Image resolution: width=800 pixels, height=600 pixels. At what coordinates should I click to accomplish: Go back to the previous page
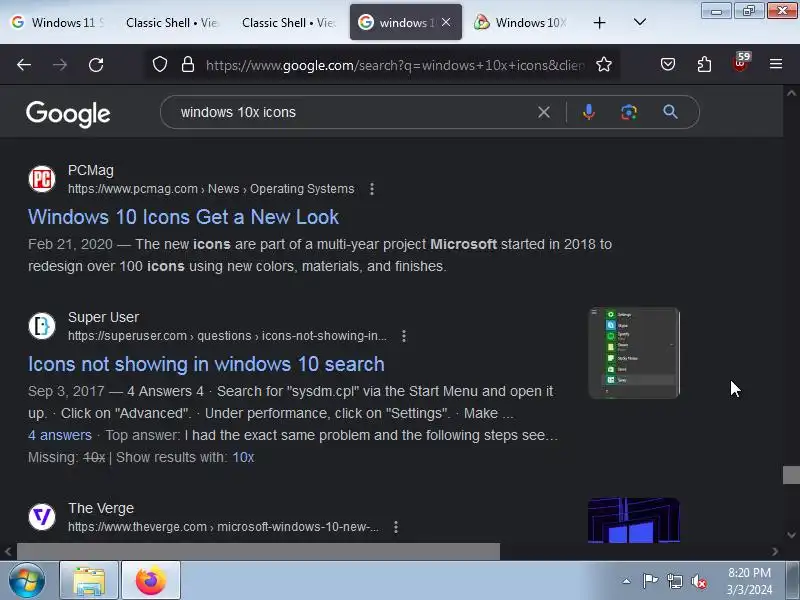24,65
